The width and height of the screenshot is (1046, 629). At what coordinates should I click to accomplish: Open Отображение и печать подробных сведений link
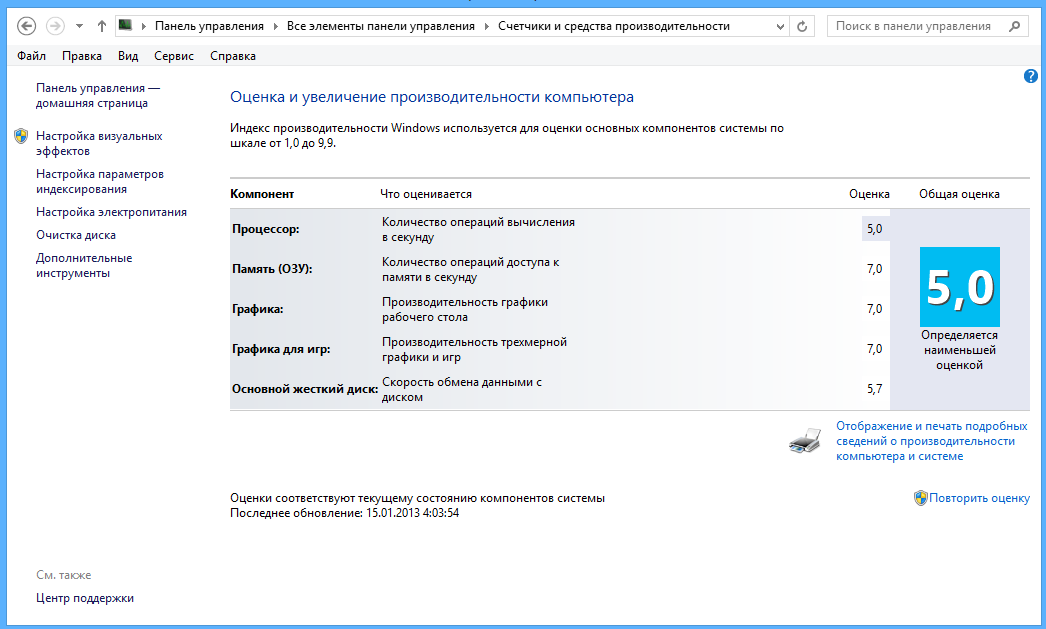pyautogui.click(x=932, y=441)
